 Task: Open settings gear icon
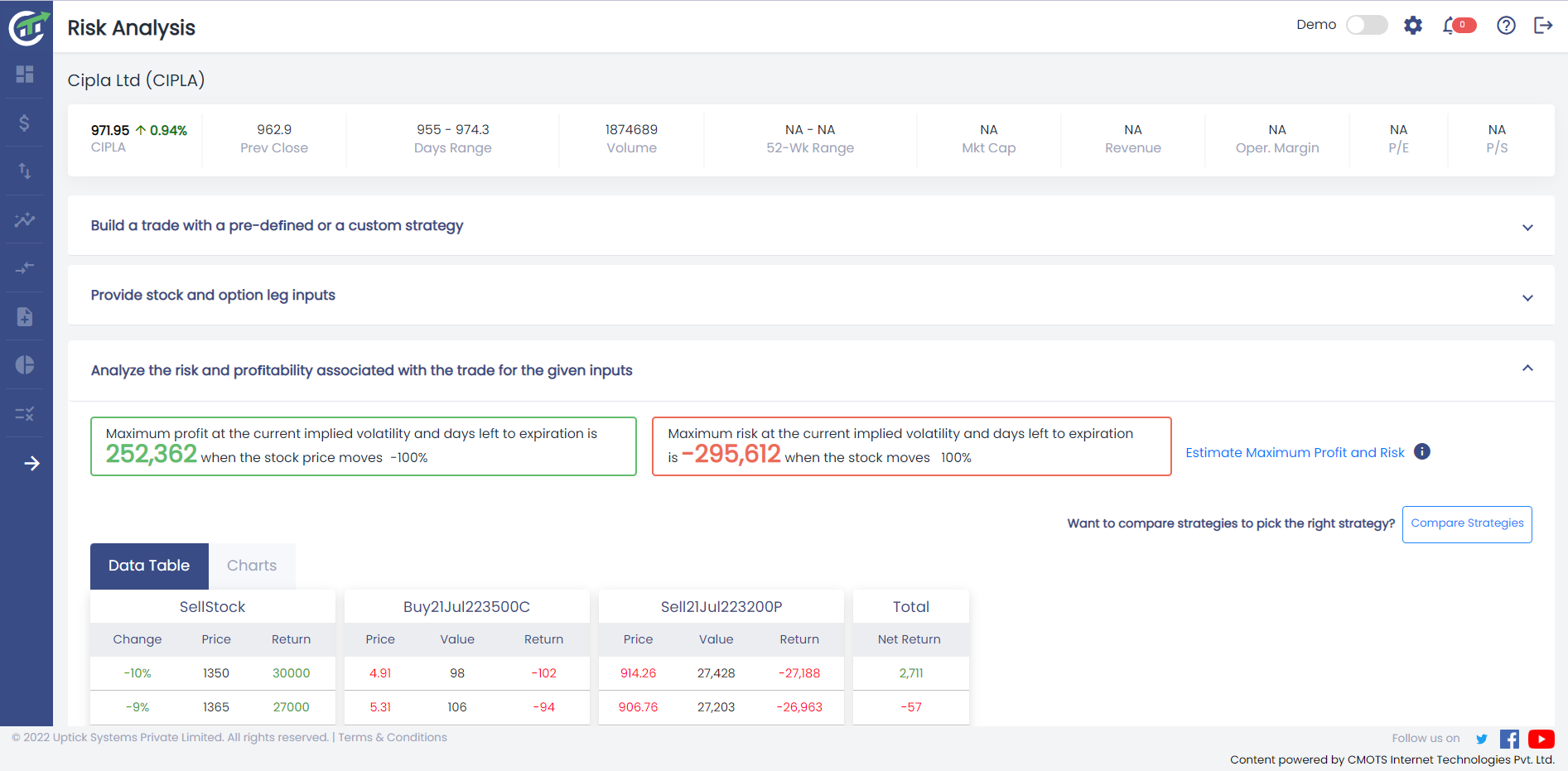coord(1413,26)
